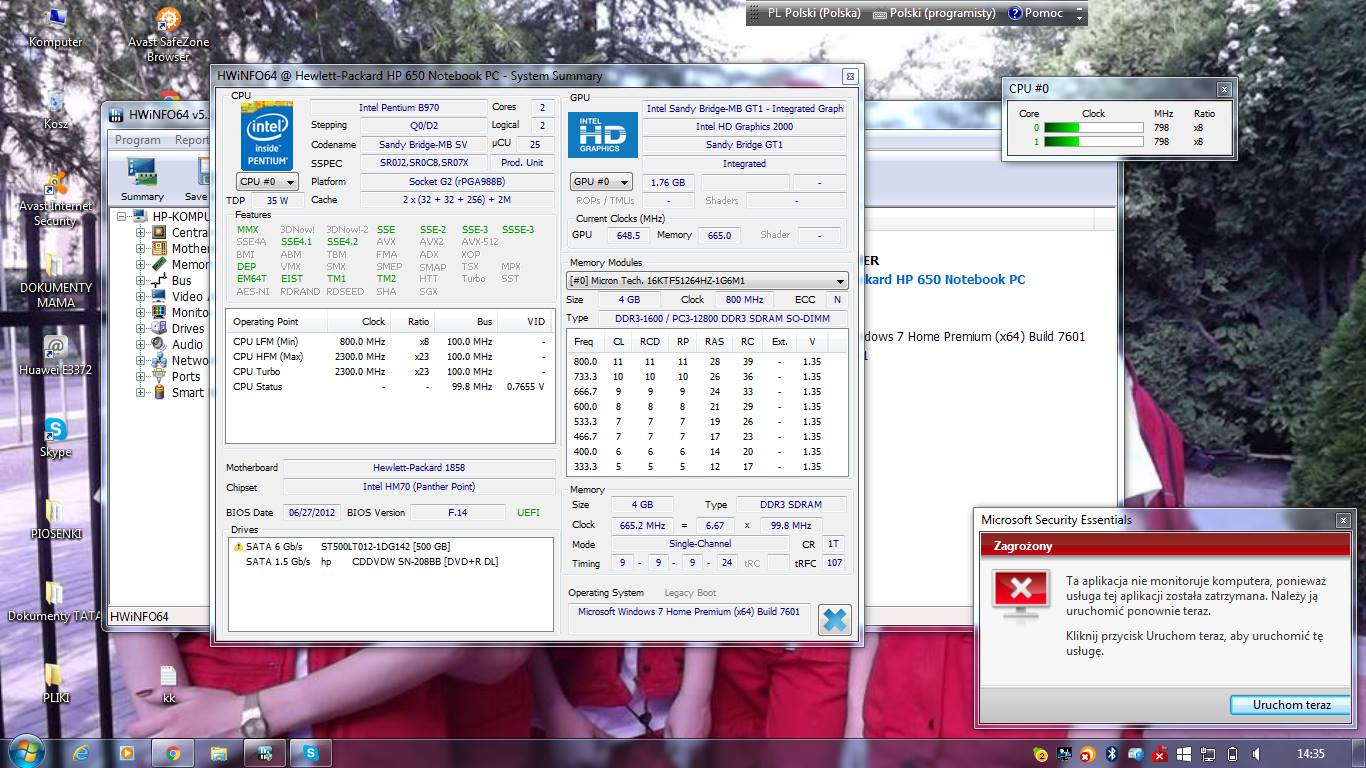The width and height of the screenshot is (1366, 768).
Task: Launch Internet Explorer from taskbar
Action: (81, 753)
